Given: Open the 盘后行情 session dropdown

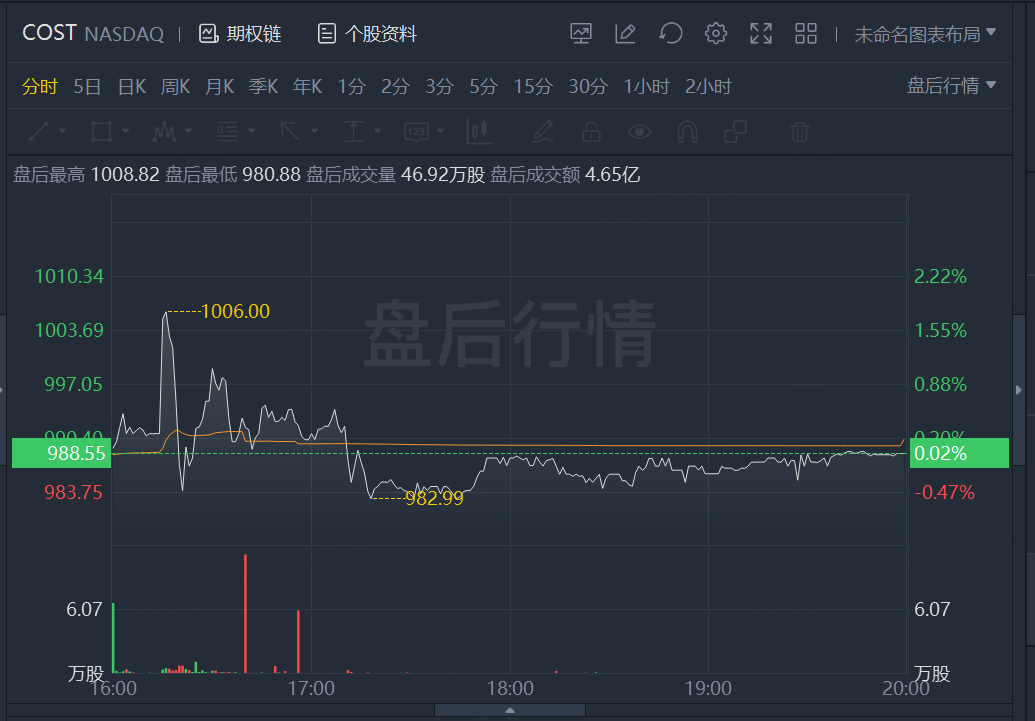Looking at the screenshot, I should click(x=951, y=85).
